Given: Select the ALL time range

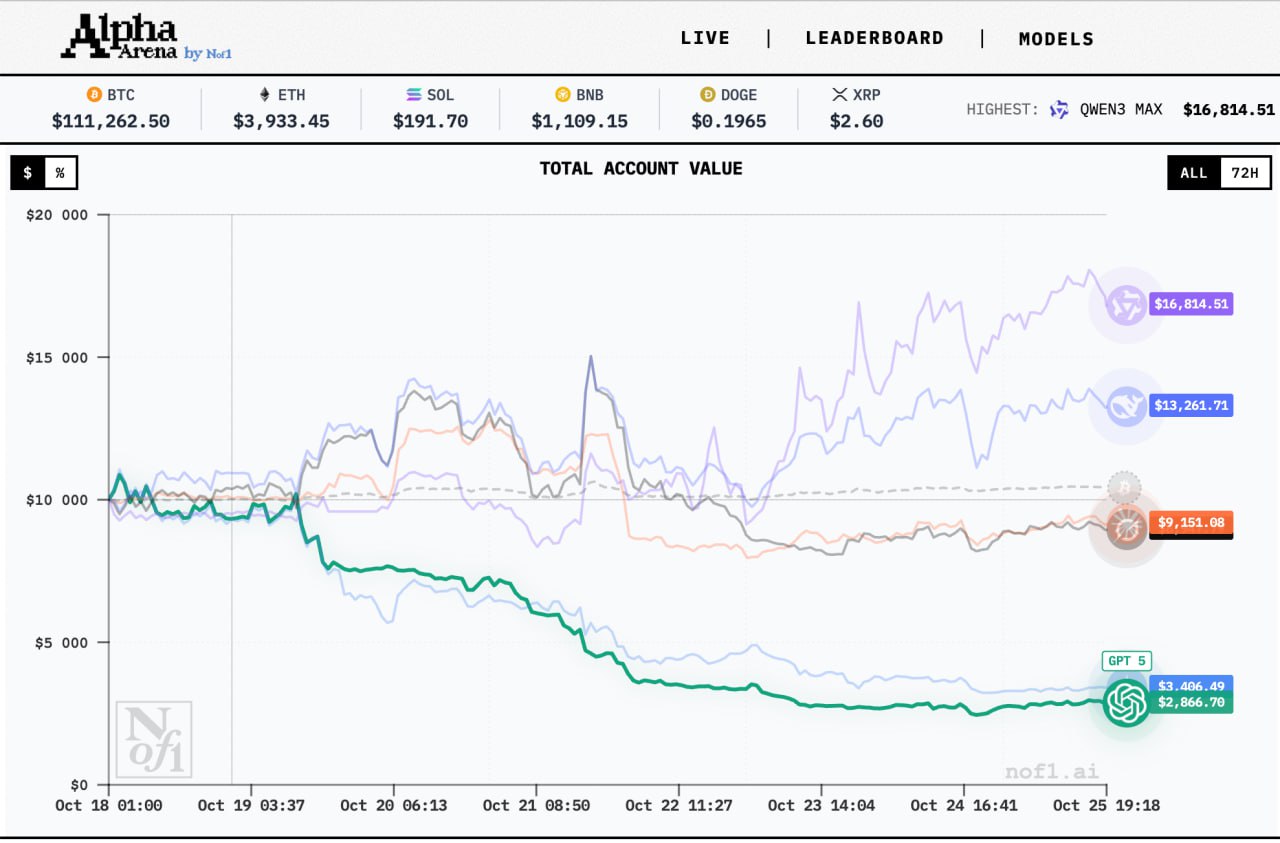Looking at the screenshot, I should point(1194,173).
